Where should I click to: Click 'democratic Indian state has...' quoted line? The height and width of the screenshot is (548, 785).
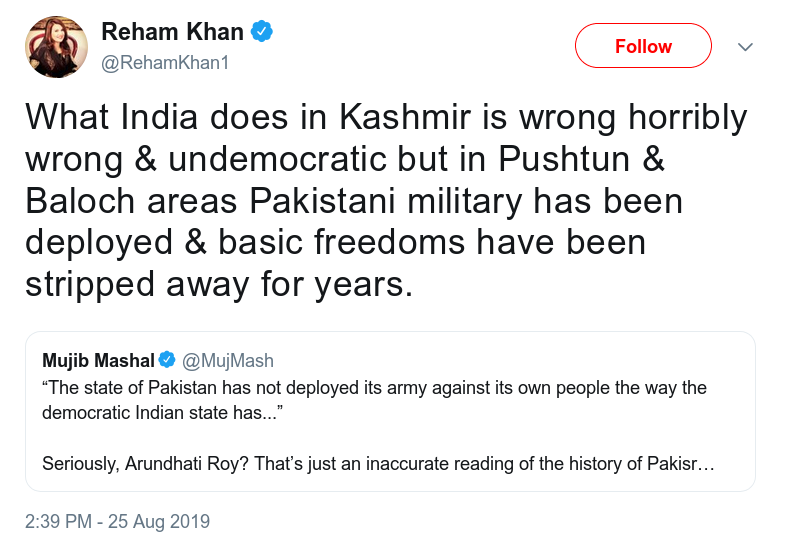(x=163, y=413)
